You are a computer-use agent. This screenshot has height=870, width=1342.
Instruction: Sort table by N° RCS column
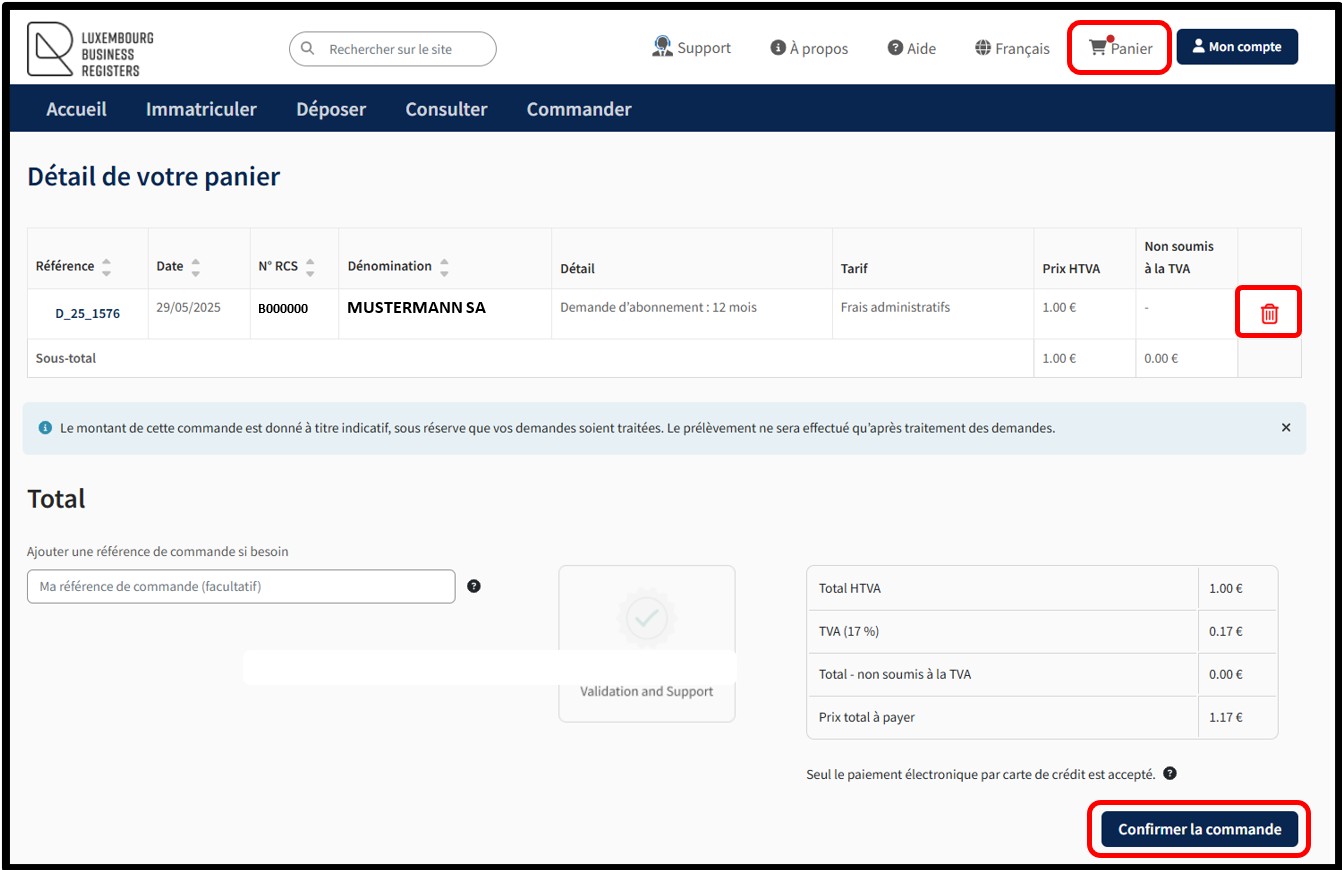(x=310, y=267)
